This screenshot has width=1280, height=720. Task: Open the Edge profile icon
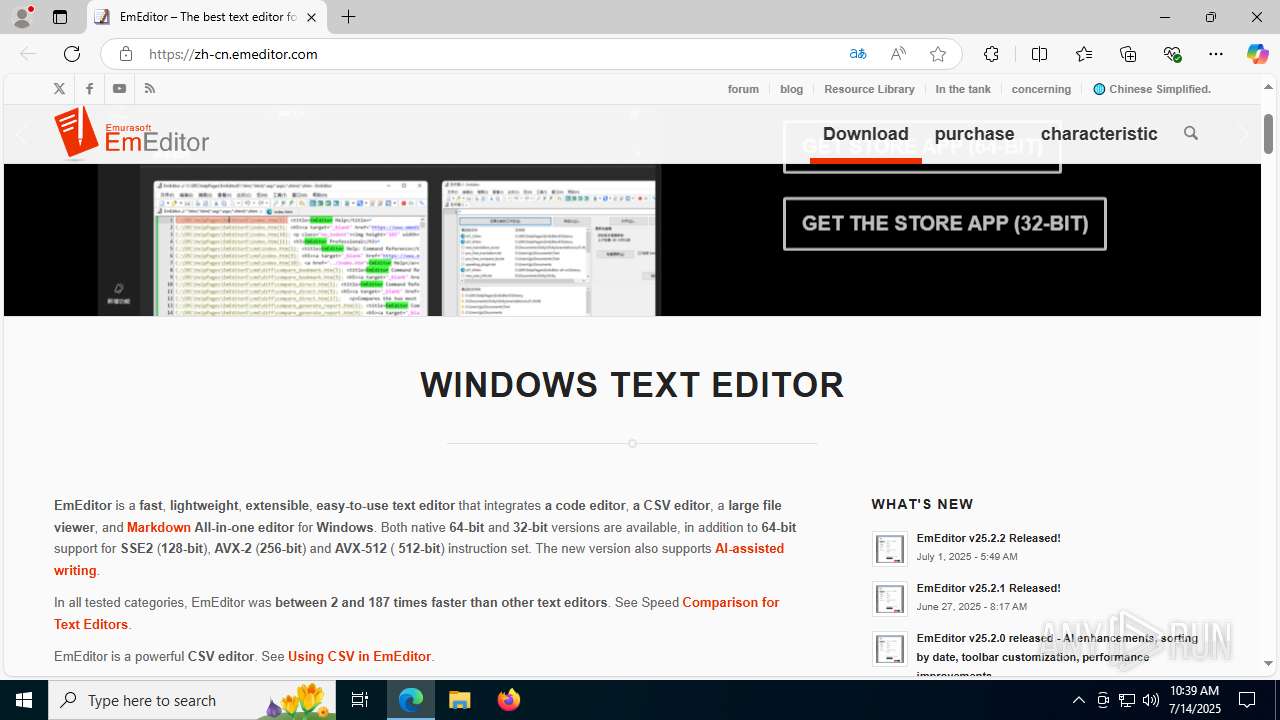pos(22,17)
